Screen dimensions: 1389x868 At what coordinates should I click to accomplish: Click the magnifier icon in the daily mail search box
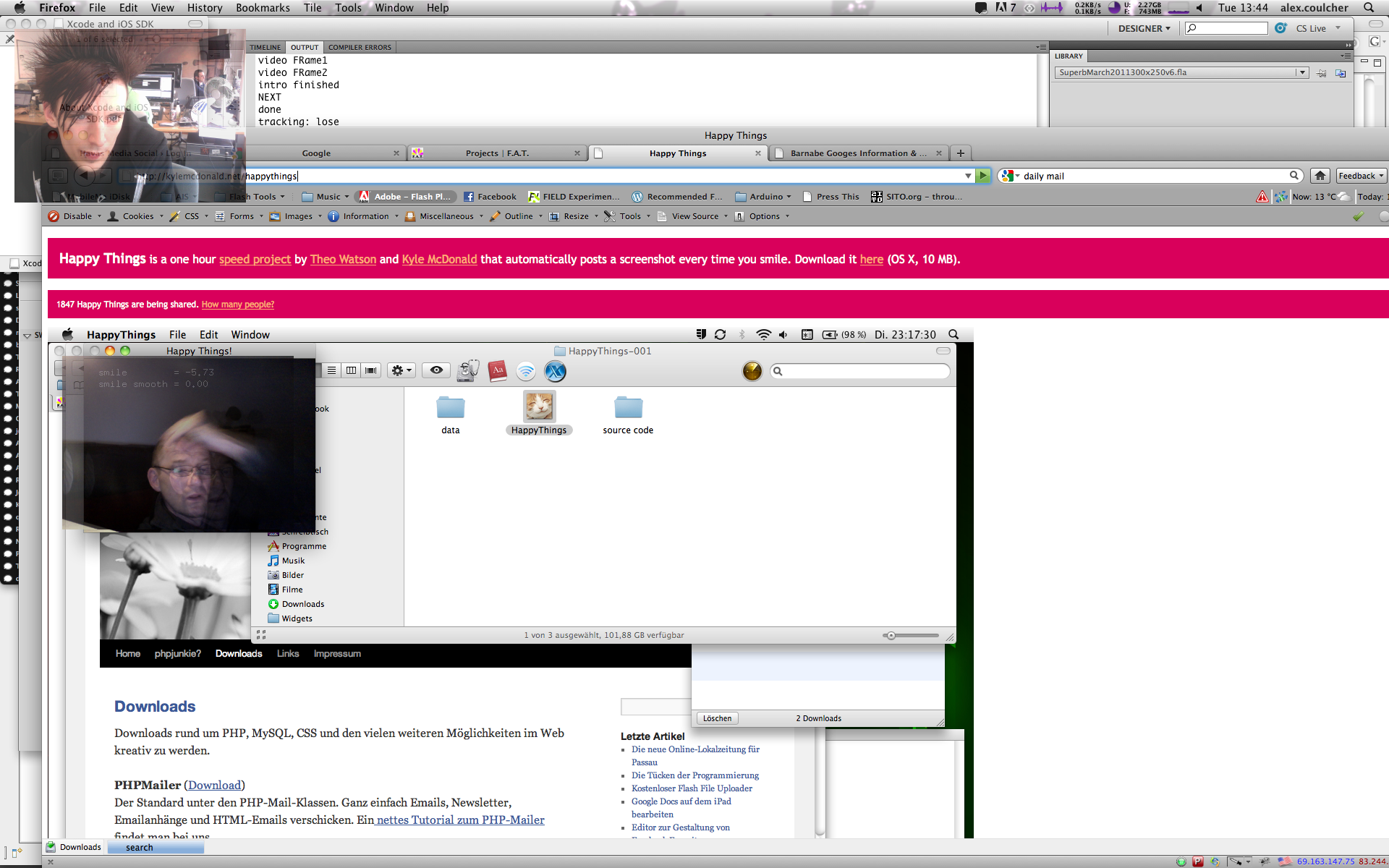(x=1294, y=175)
